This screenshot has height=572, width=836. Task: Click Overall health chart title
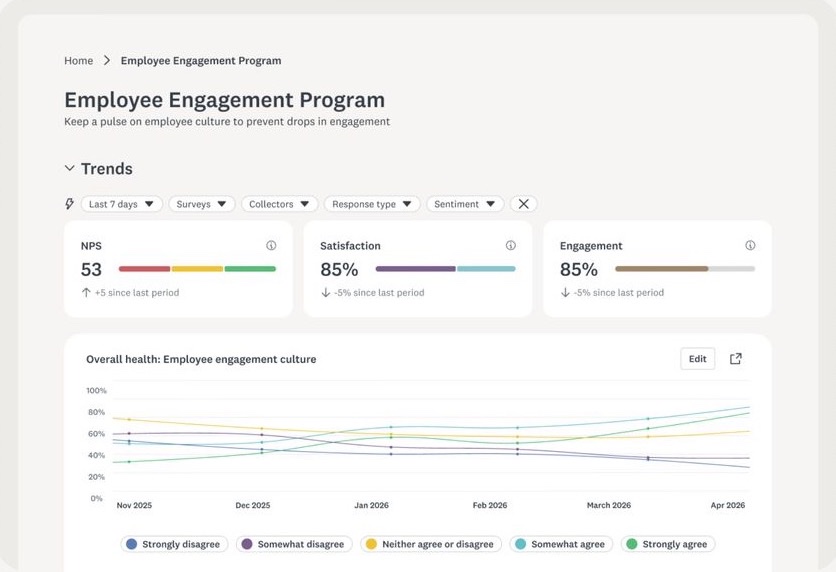click(x=201, y=359)
